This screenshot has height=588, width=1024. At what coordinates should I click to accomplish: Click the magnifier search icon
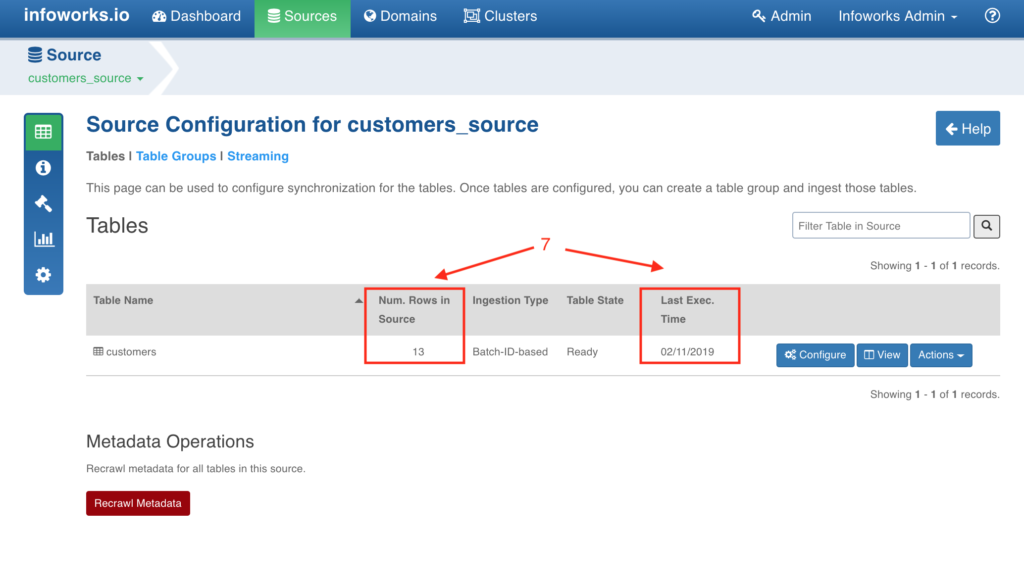pos(986,226)
